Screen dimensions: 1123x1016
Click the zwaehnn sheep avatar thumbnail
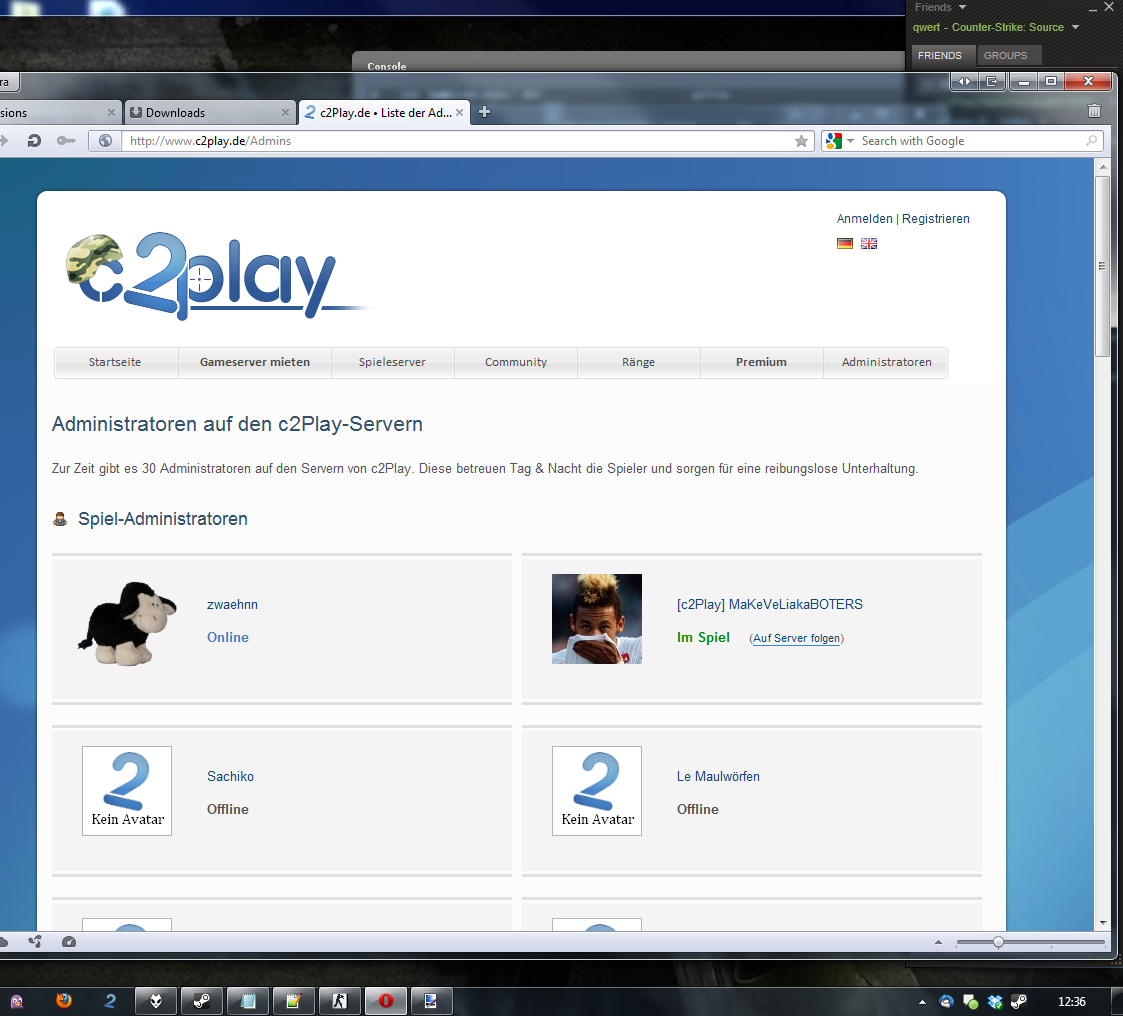(x=127, y=624)
